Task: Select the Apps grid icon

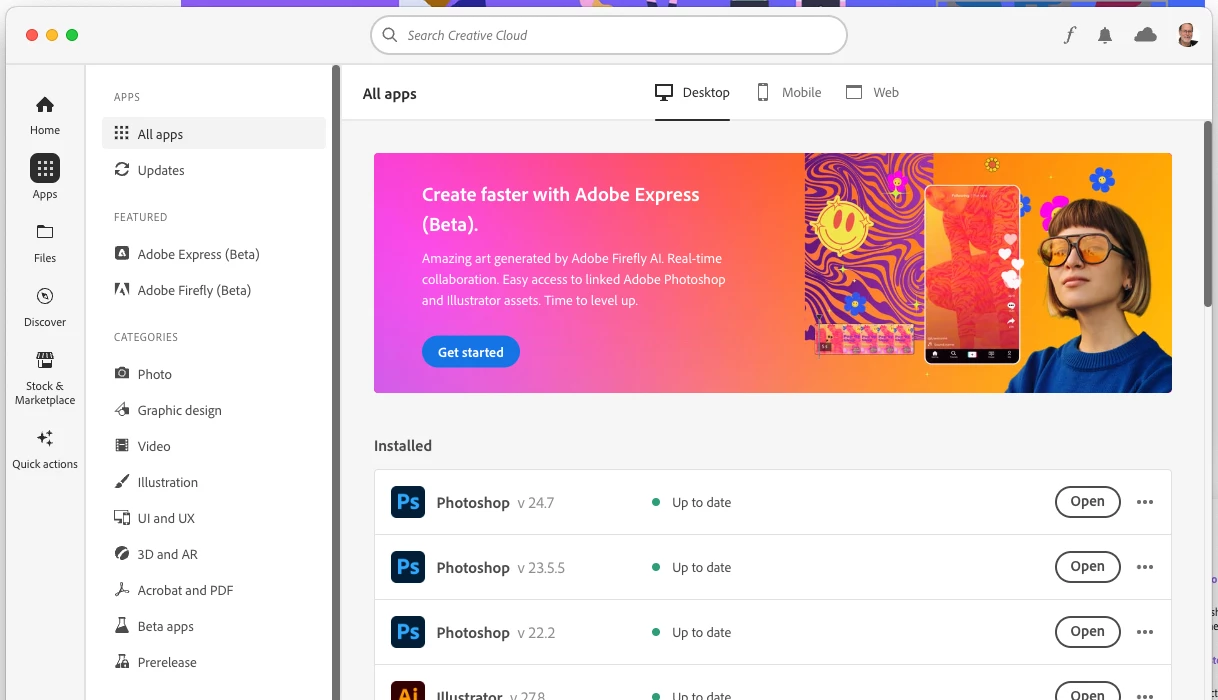Action: click(45, 168)
